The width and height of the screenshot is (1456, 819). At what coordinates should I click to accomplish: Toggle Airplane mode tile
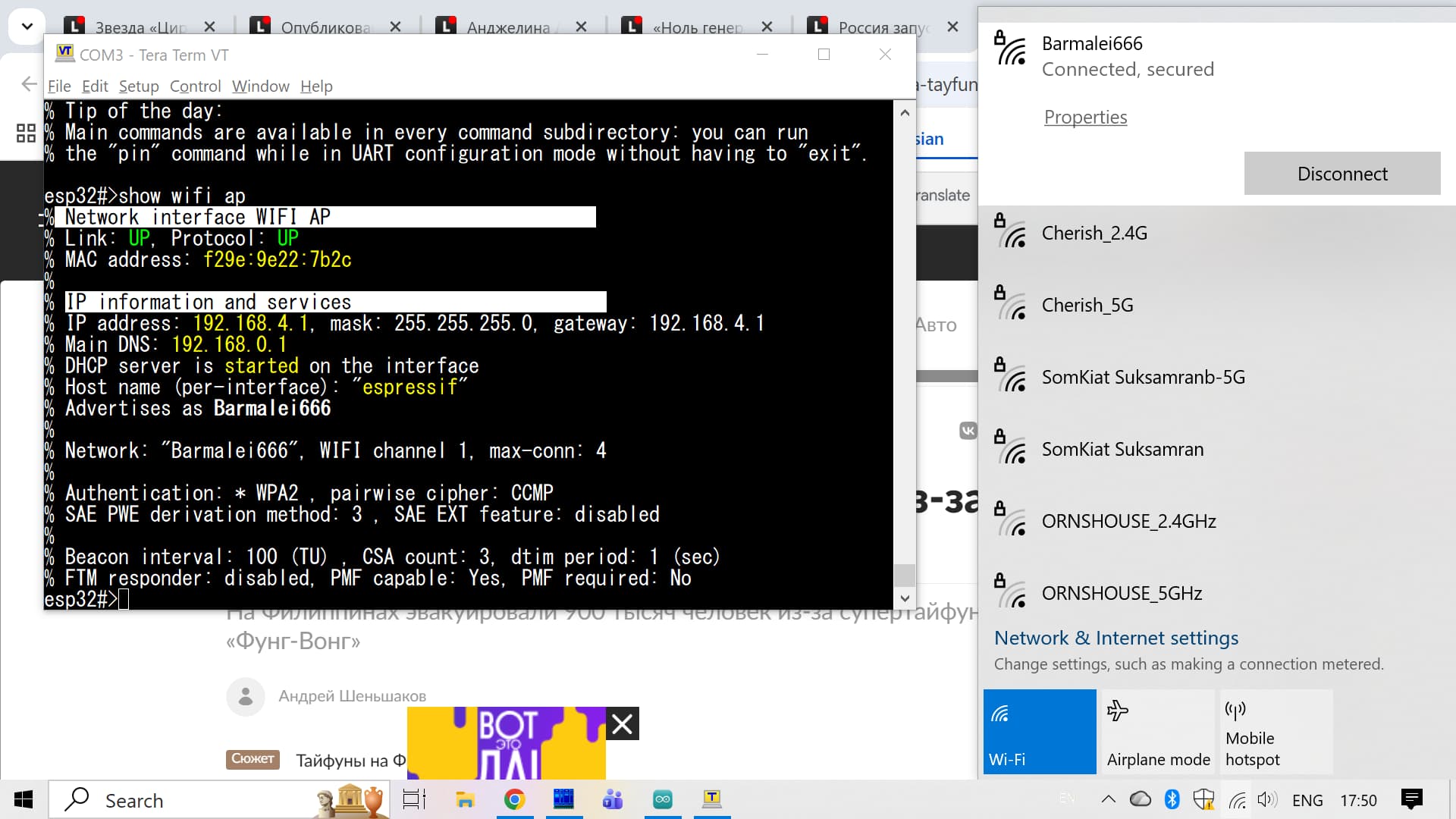pyautogui.click(x=1158, y=731)
